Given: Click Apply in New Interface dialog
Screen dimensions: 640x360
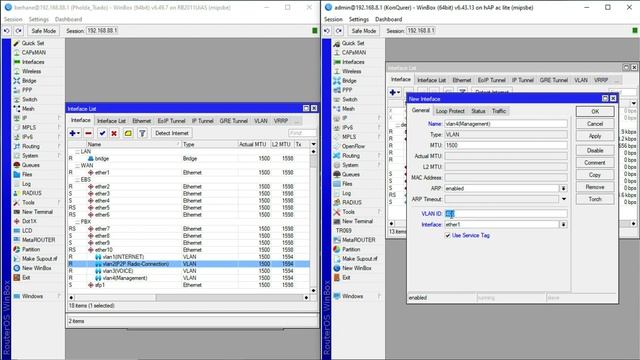Looking at the screenshot, I should (x=595, y=136).
